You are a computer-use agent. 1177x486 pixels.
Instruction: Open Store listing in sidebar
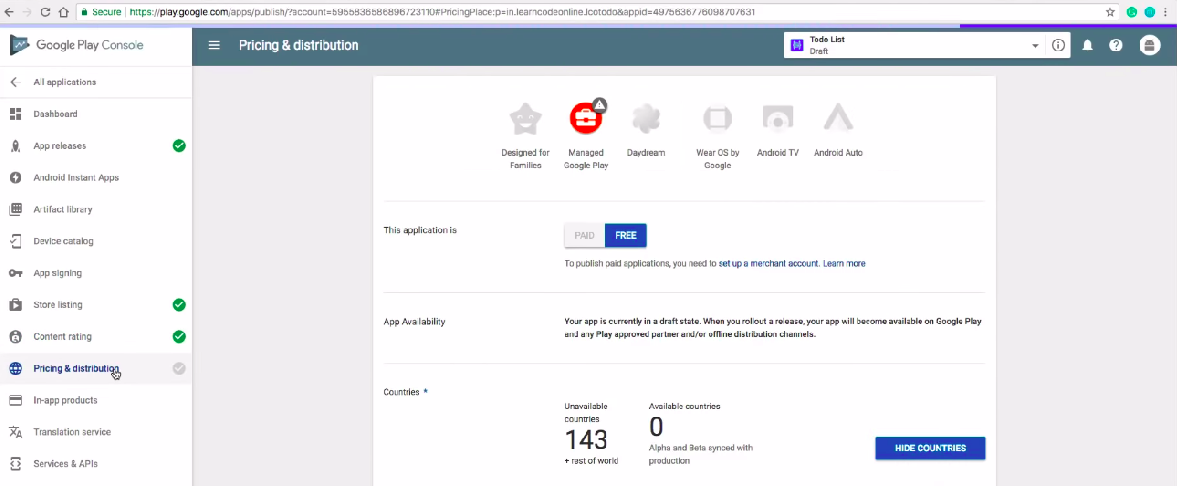tap(58, 305)
